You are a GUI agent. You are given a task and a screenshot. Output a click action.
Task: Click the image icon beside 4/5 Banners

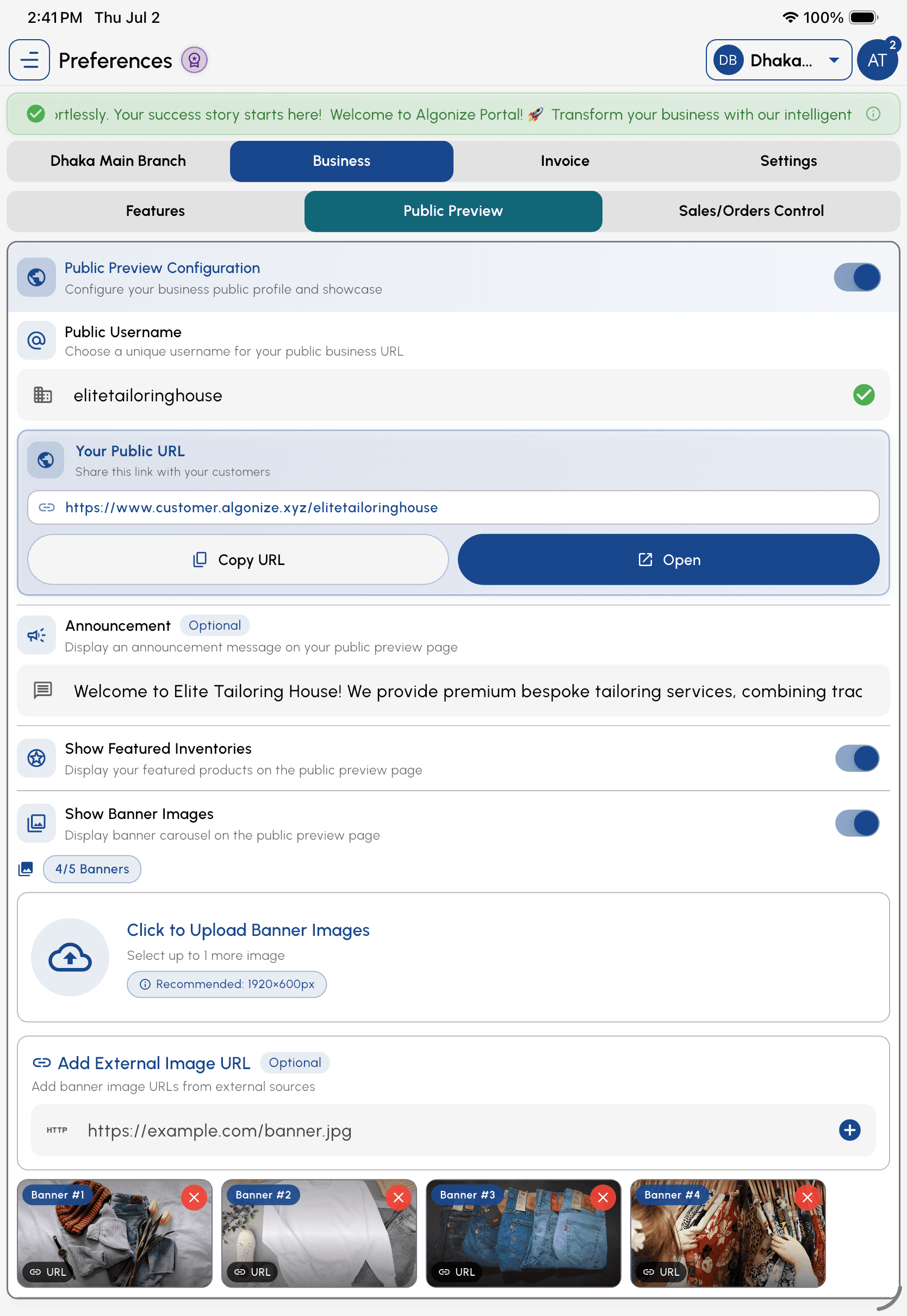[x=26, y=869]
